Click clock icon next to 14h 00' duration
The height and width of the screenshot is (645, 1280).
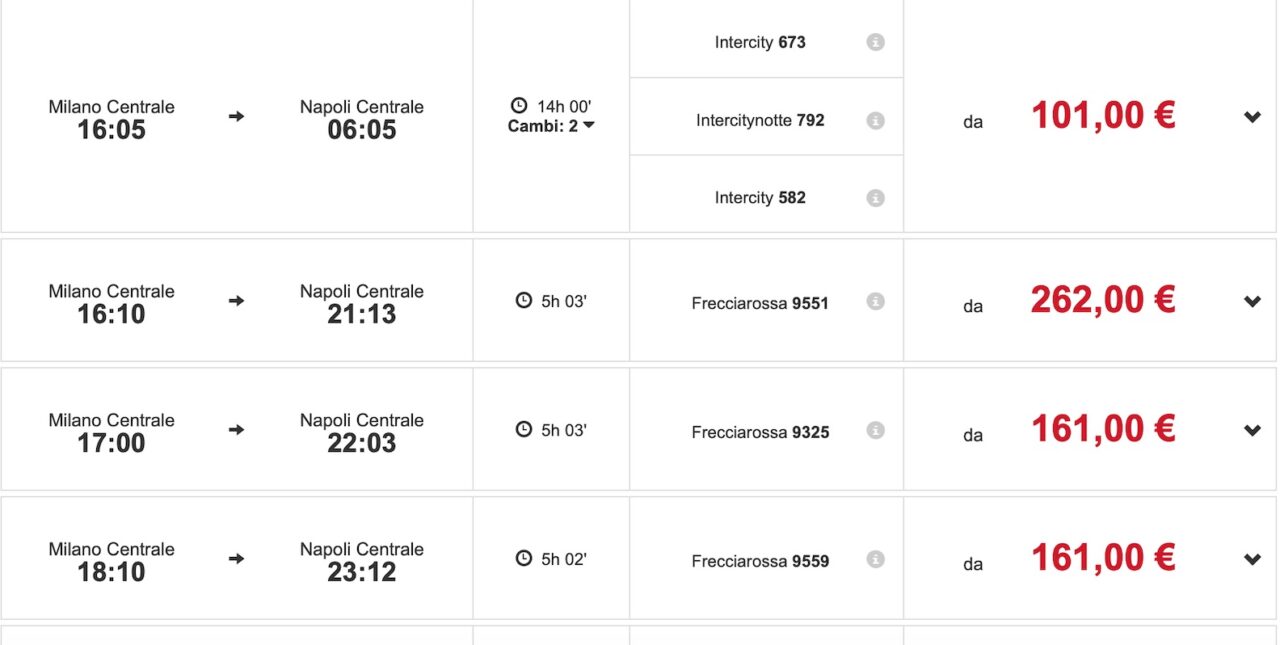[x=518, y=105]
